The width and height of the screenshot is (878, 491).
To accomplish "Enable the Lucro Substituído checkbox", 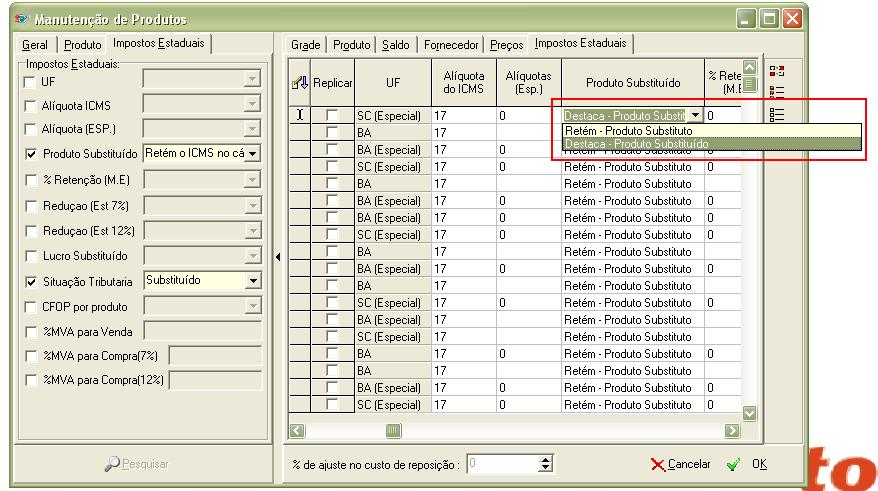I will coord(31,256).
